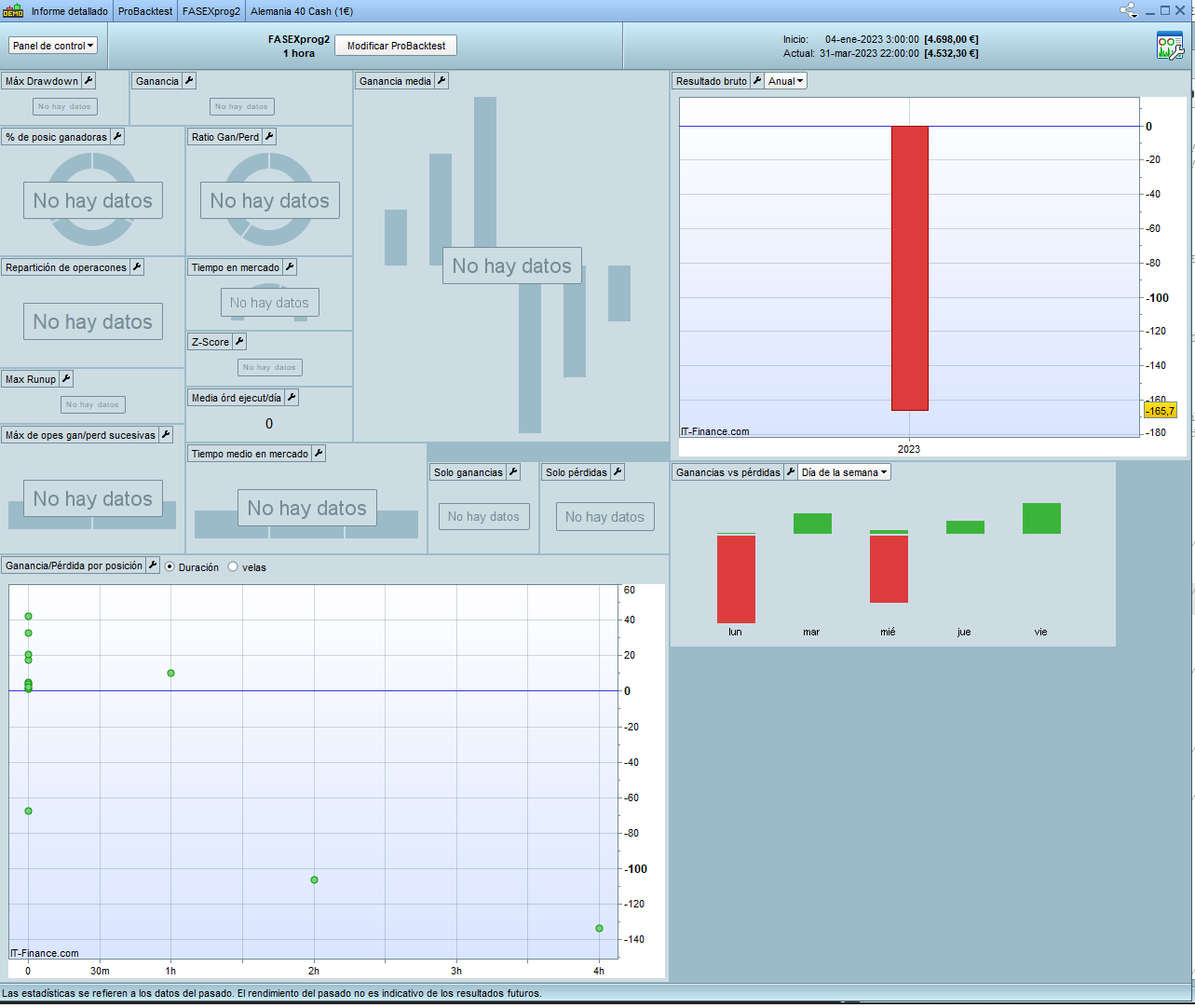Click the Resultado bruto label
This screenshot has height=1008, width=1195.
[x=712, y=81]
